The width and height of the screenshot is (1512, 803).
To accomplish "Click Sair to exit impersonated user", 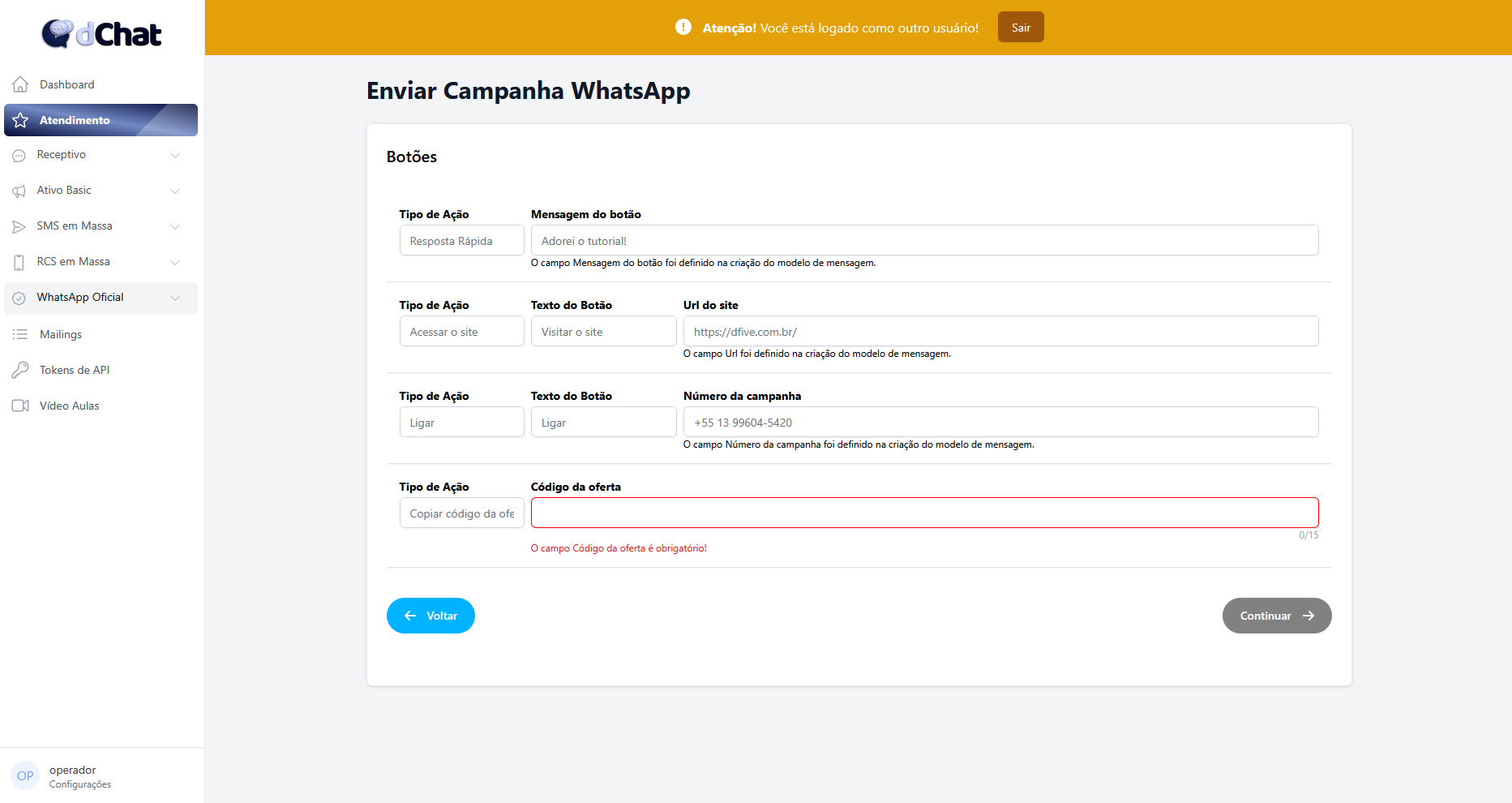I will [x=1021, y=28].
